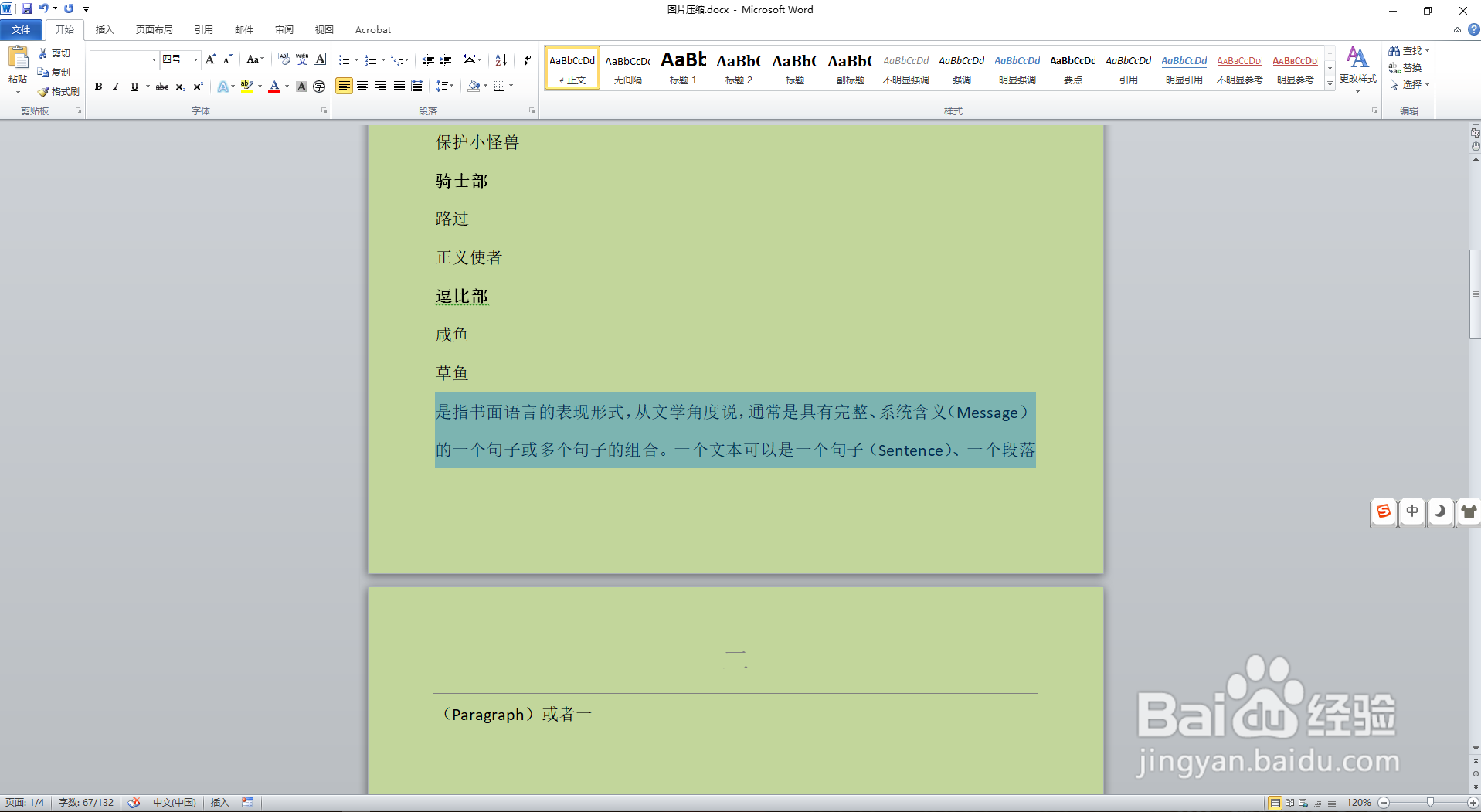The height and width of the screenshot is (812, 1481).
Task: Open the sort order icon in paragraph group
Action: pyautogui.click(x=500, y=59)
